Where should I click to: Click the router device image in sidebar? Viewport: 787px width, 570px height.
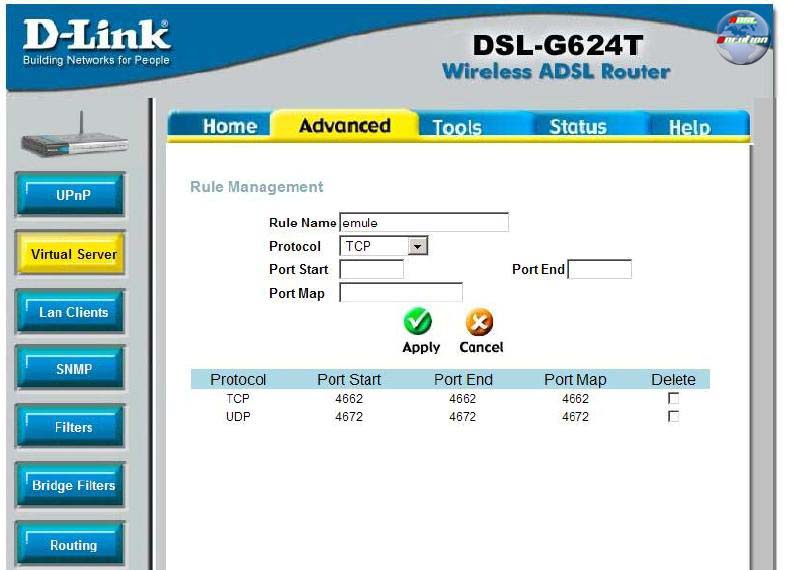[74, 135]
